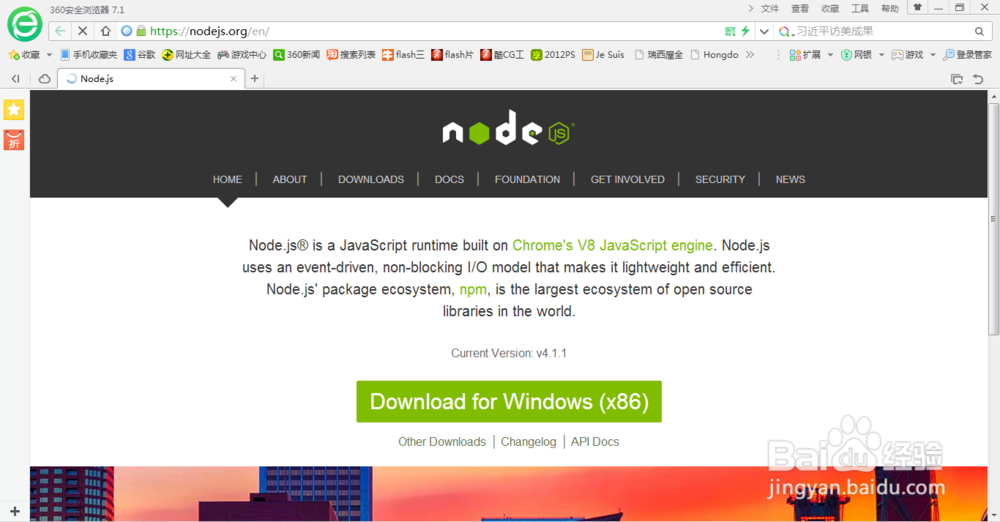Open the 帮助 menu

(x=890, y=8)
